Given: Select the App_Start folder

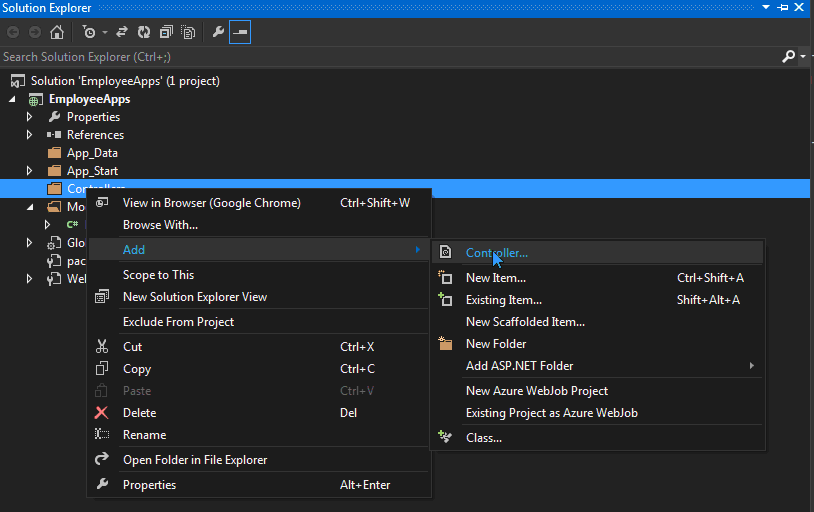Looking at the screenshot, I should tap(92, 171).
